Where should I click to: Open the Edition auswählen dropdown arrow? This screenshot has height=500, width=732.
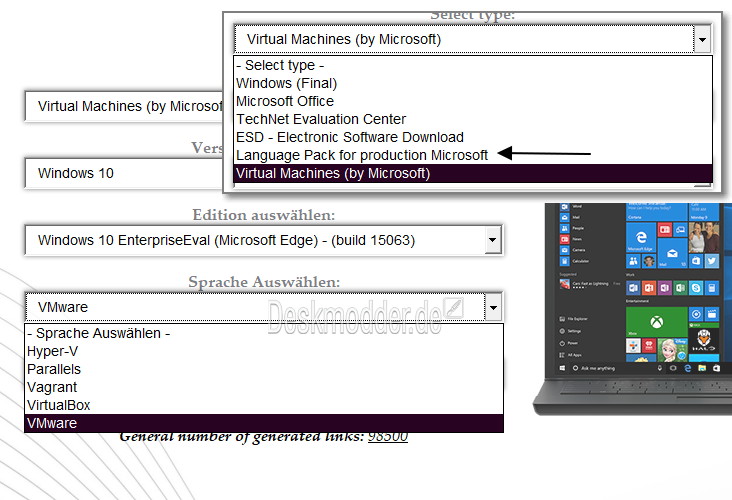point(491,240)
